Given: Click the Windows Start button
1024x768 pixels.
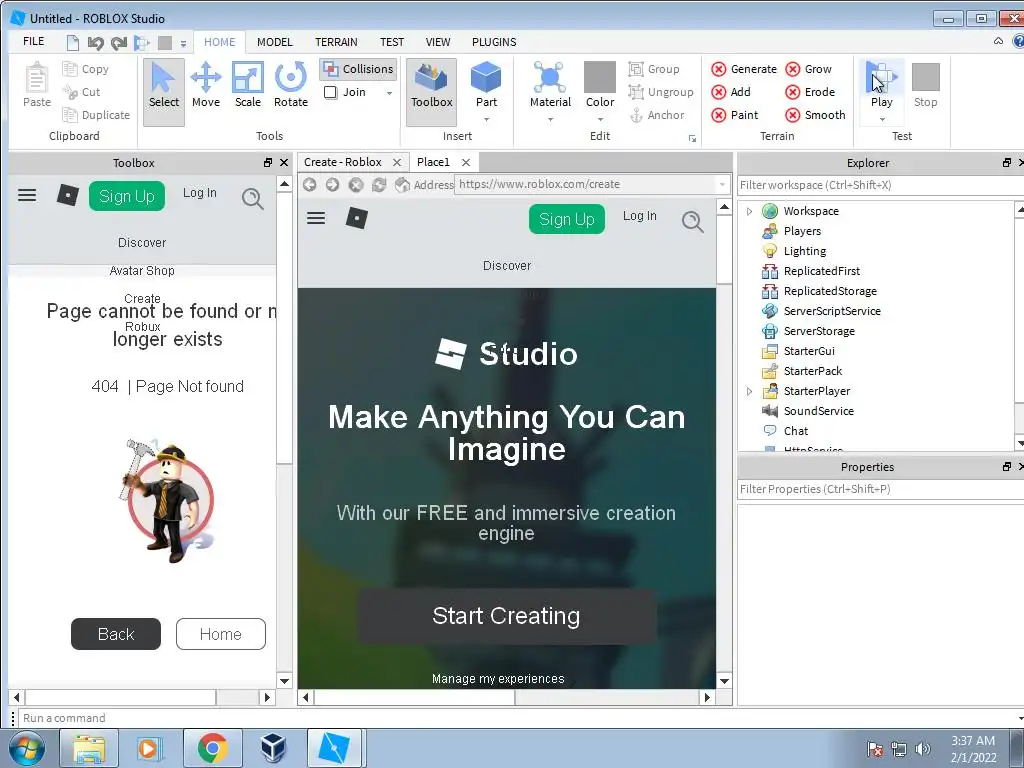Looking at the screenshot, I should click(26, 748).
